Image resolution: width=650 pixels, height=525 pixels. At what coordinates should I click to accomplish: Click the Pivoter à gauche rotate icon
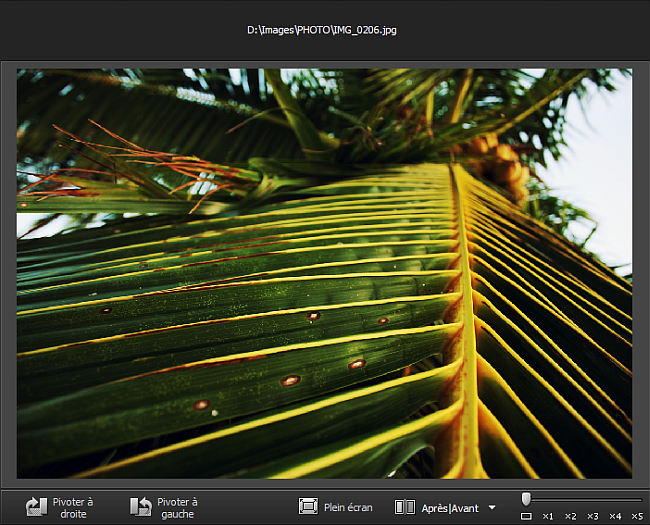coord(141,507)
